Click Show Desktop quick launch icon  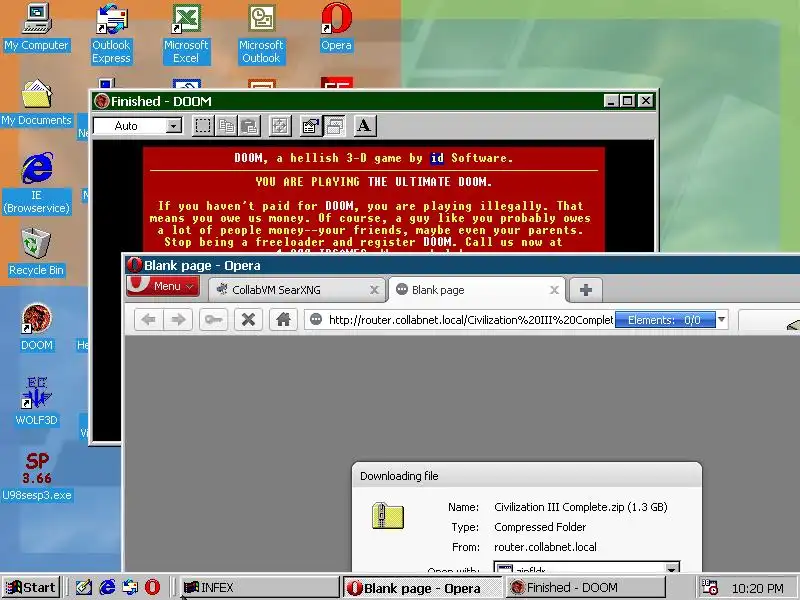point(83,587)
